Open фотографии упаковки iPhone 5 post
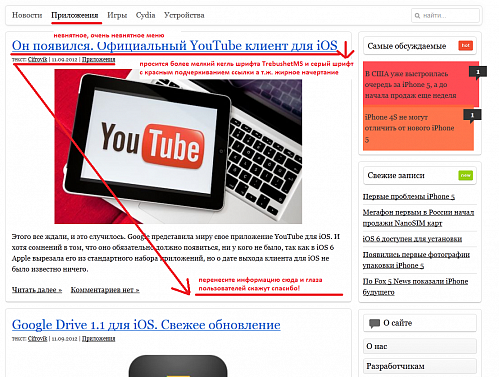This screenshot has height=377, width=499. click(416, 260)
